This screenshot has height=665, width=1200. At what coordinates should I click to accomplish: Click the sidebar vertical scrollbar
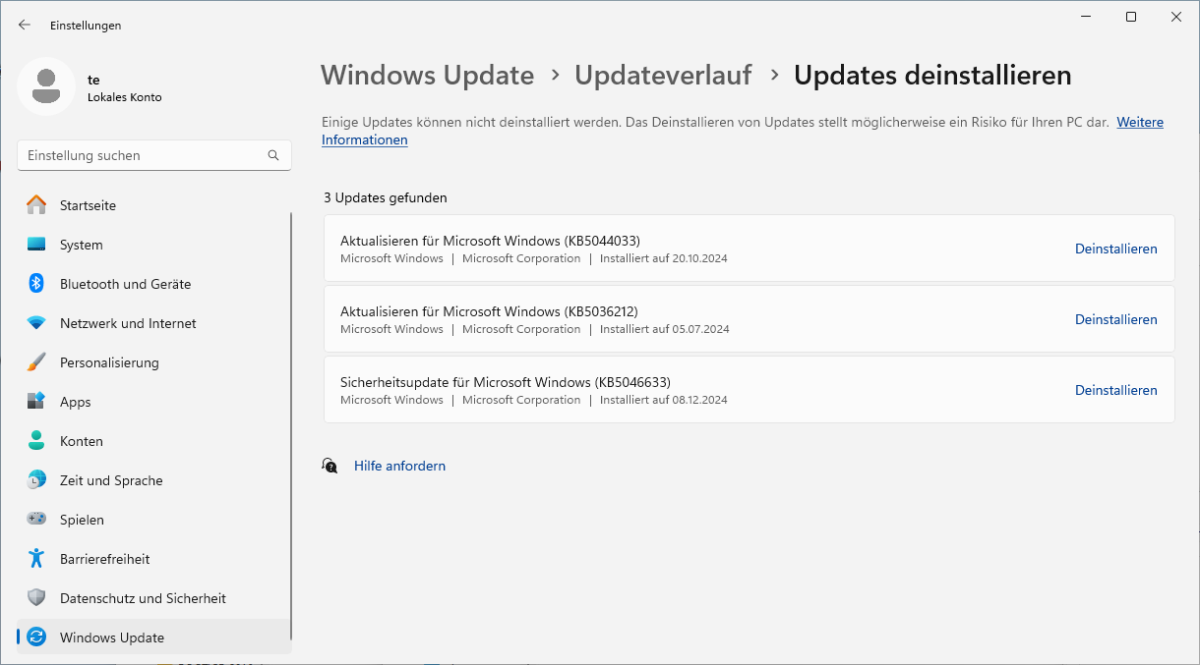coord(291,426)
